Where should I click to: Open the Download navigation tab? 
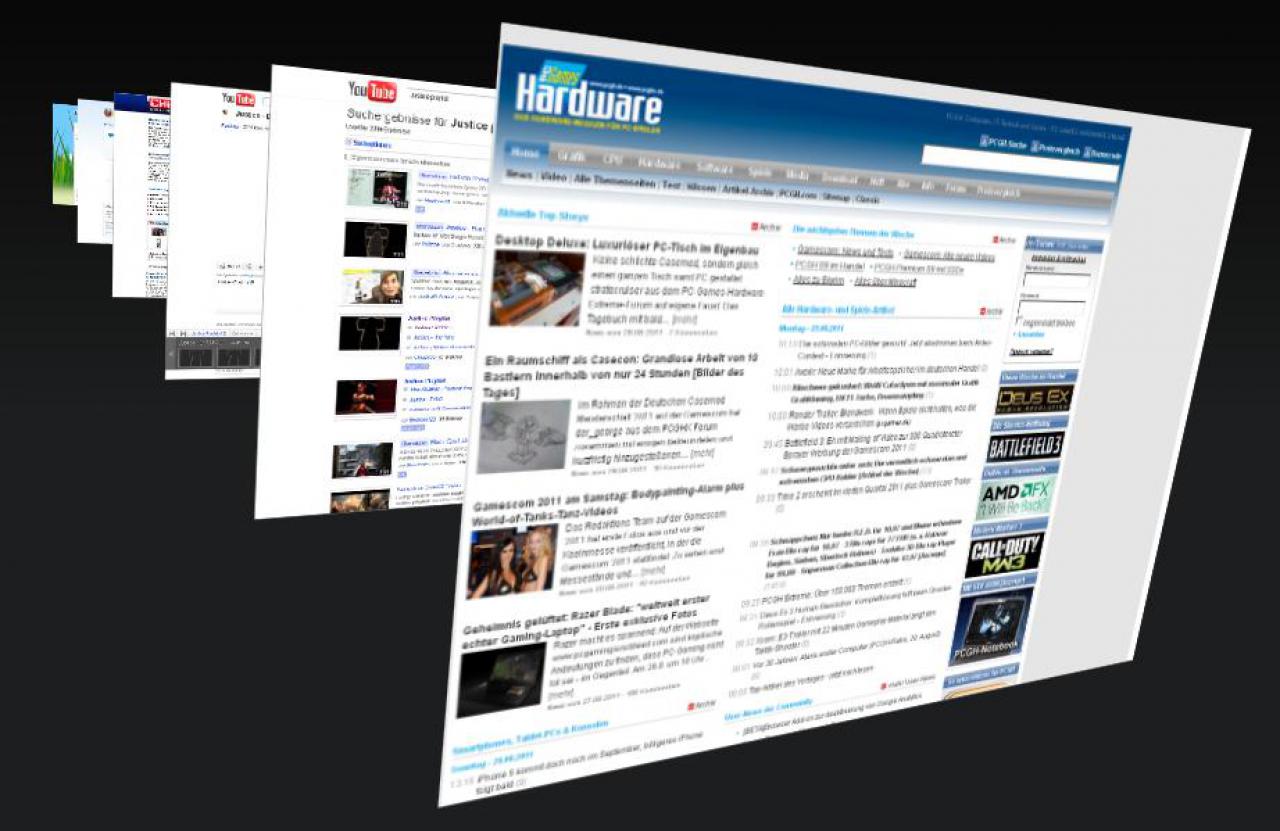click(x=840, y=177)
